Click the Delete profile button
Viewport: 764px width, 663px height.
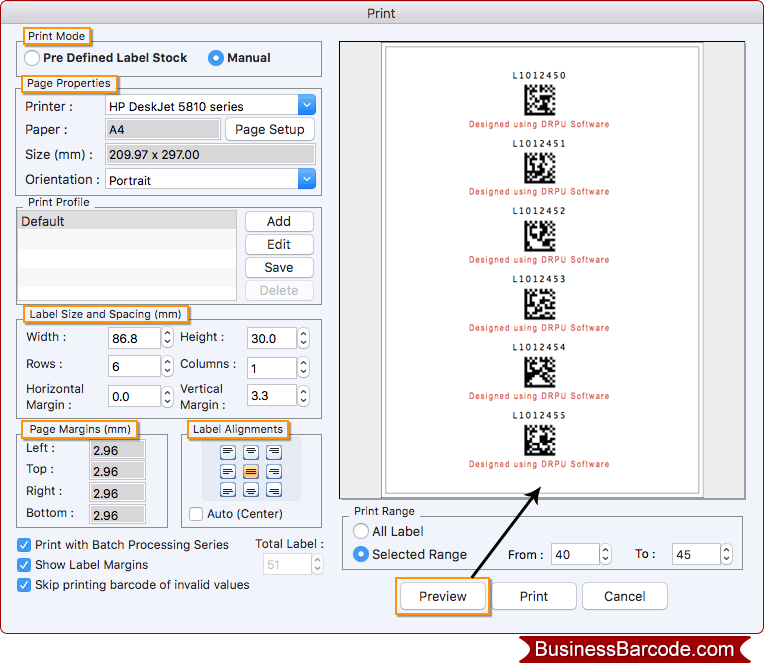pyautogui.click(x=279, y=290)
